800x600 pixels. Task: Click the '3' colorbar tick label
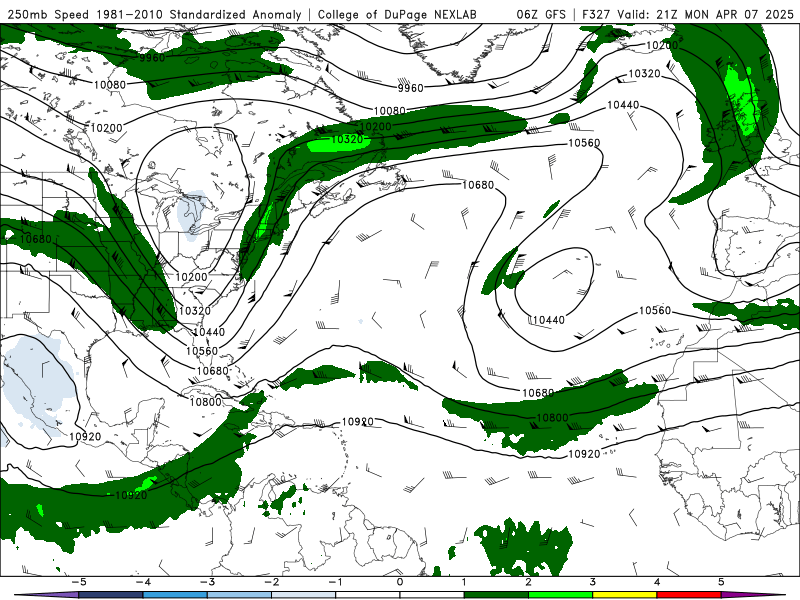pos(593,582)
